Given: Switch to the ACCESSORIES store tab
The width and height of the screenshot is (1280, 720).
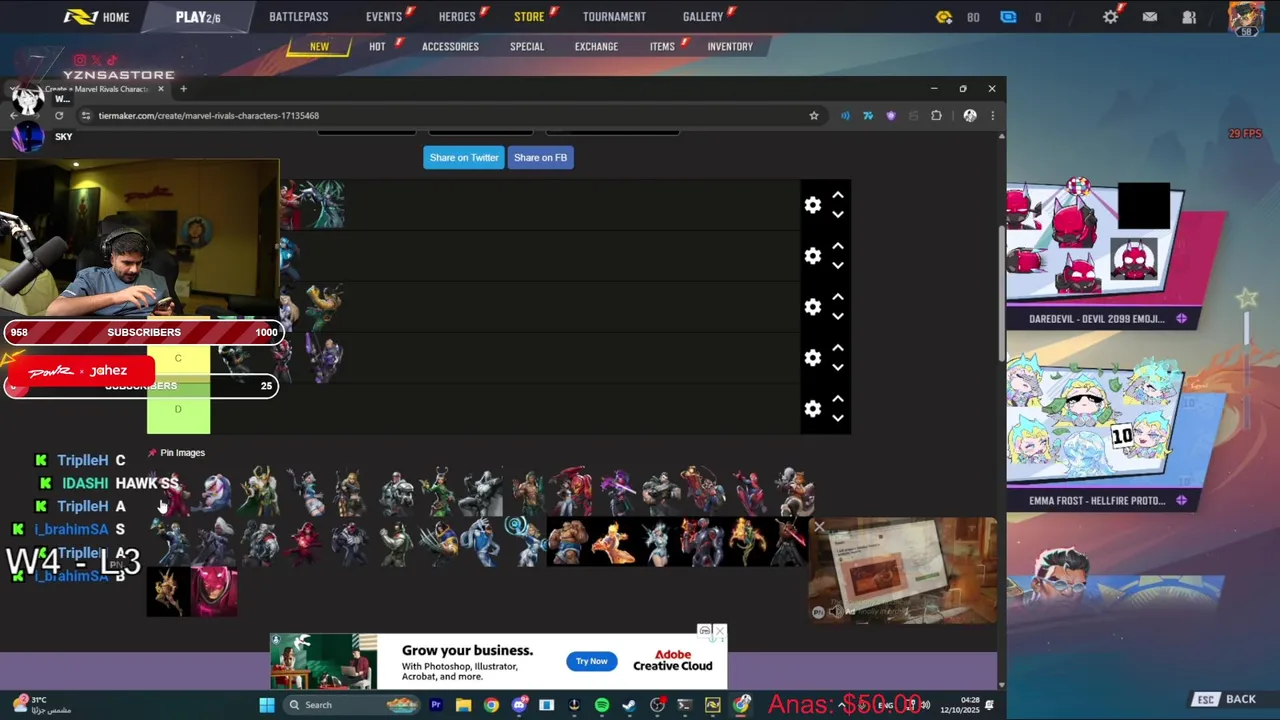Looking at the screenshot, I should [450, 47].
